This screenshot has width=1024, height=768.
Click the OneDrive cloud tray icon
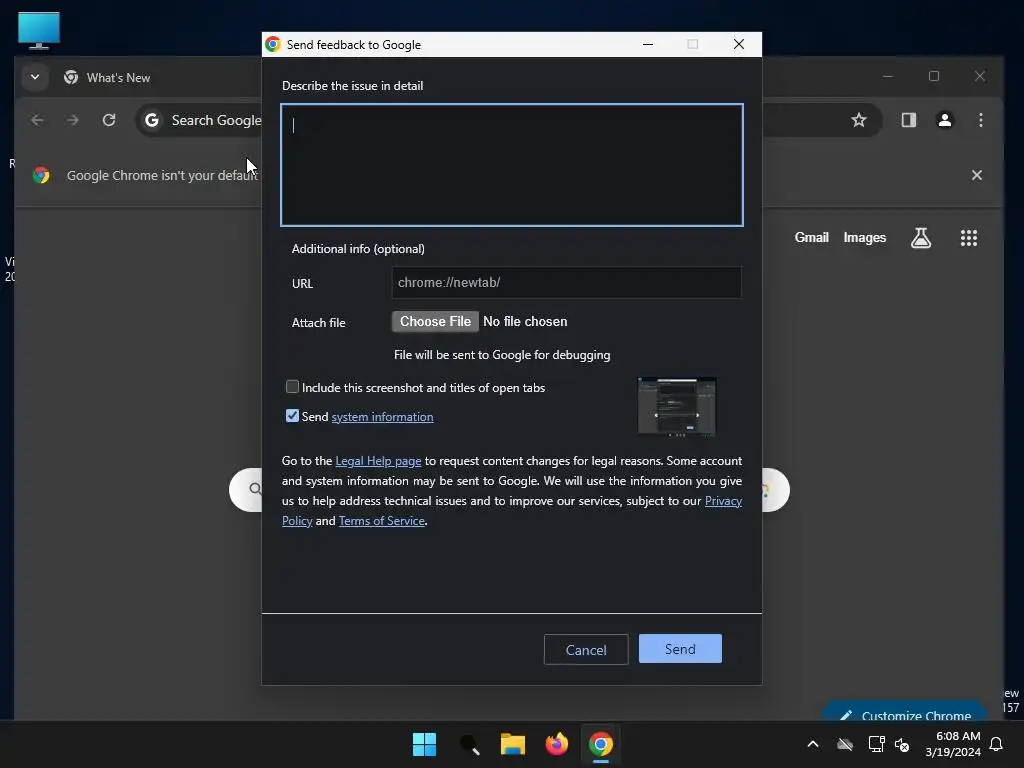click(x=845, y=744)
